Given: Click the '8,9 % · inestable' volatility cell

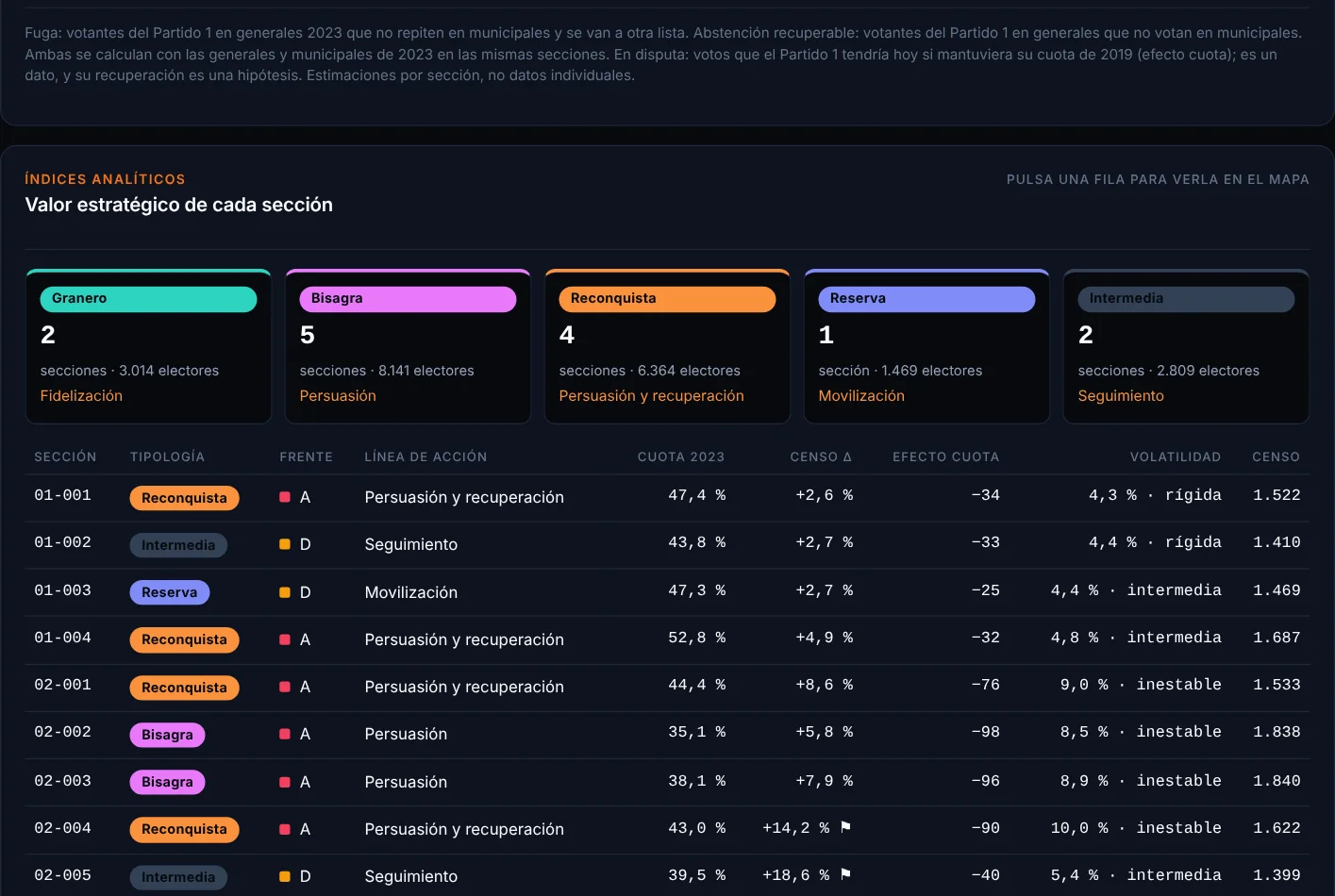Looking at the screenshot, I should (x=1141, y=781).
